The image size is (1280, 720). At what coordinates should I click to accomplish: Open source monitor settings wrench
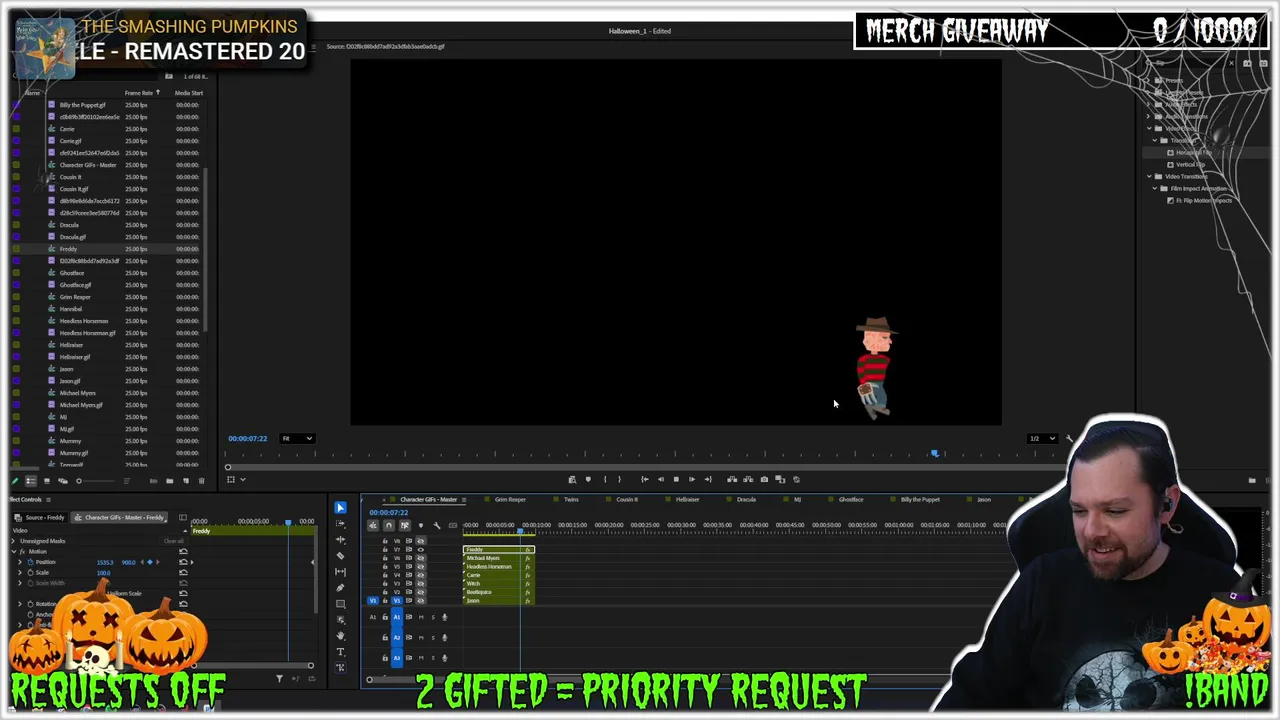tap(1069, 438)
